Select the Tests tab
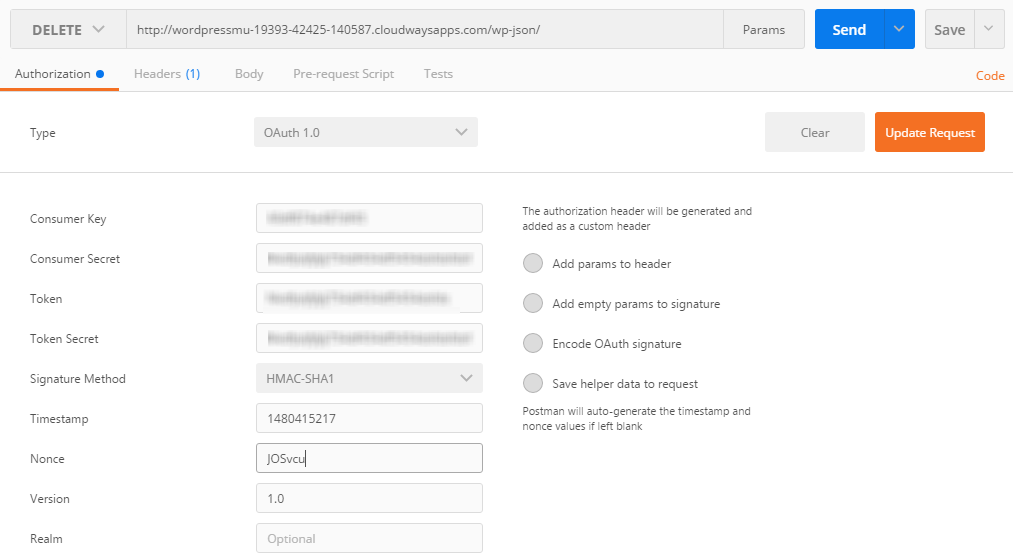Viewport: 1013px width, 559px height. 438,74
